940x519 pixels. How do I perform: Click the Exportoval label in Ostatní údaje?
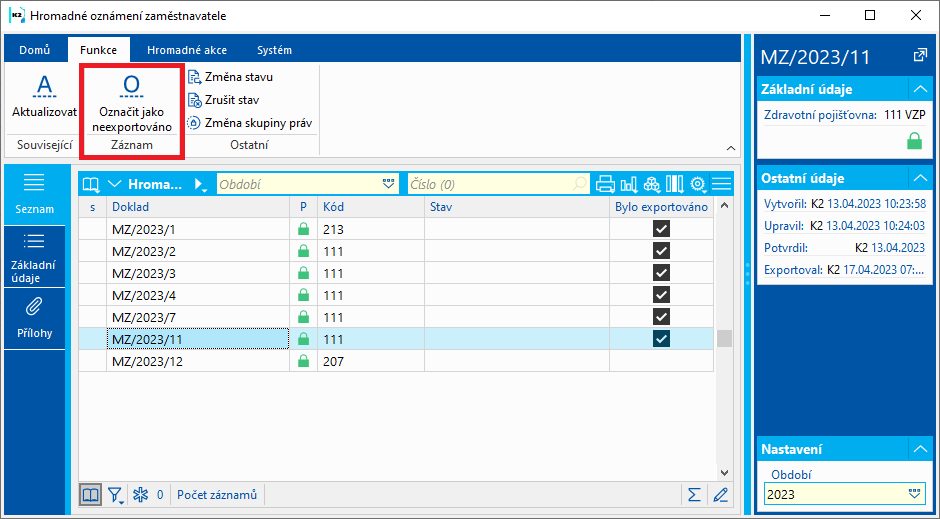793,270
